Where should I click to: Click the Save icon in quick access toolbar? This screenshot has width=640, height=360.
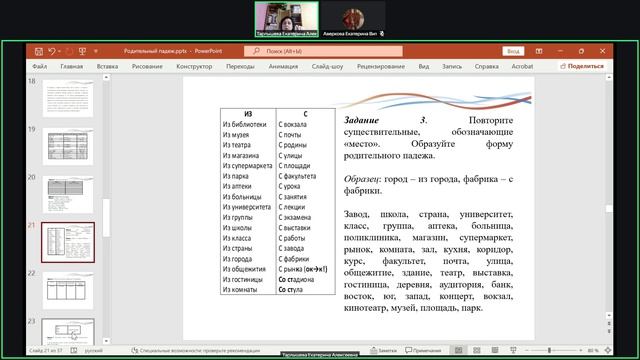click(39, 51)
